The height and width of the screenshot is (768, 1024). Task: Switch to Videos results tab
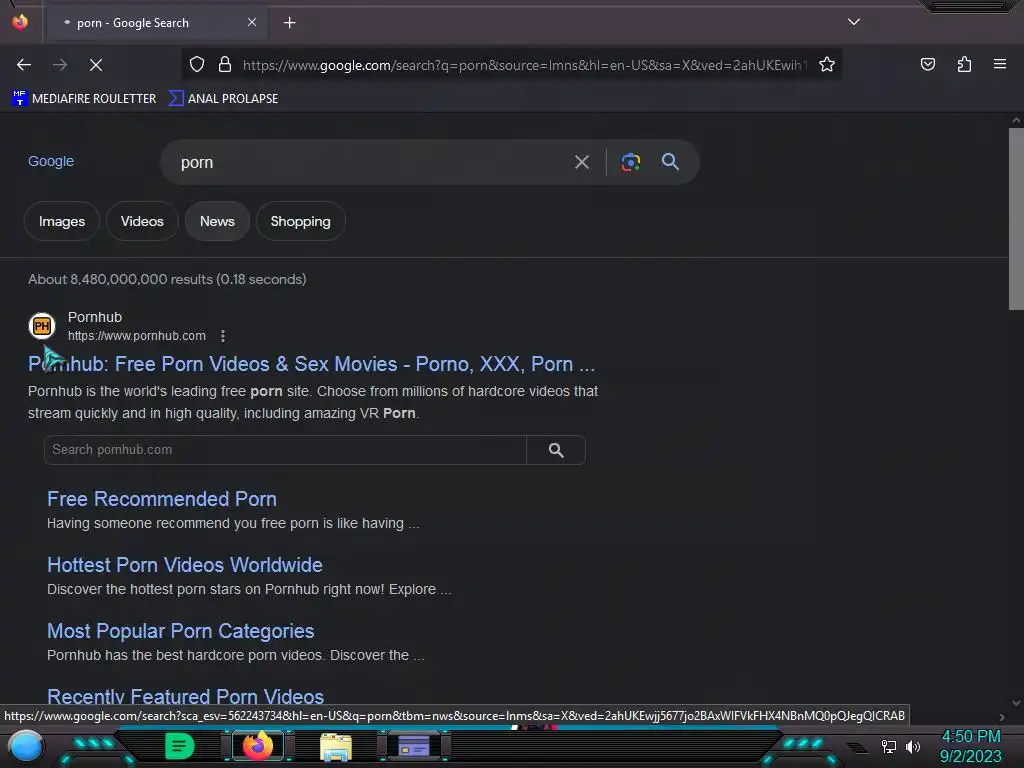click(x=142, y=221)
